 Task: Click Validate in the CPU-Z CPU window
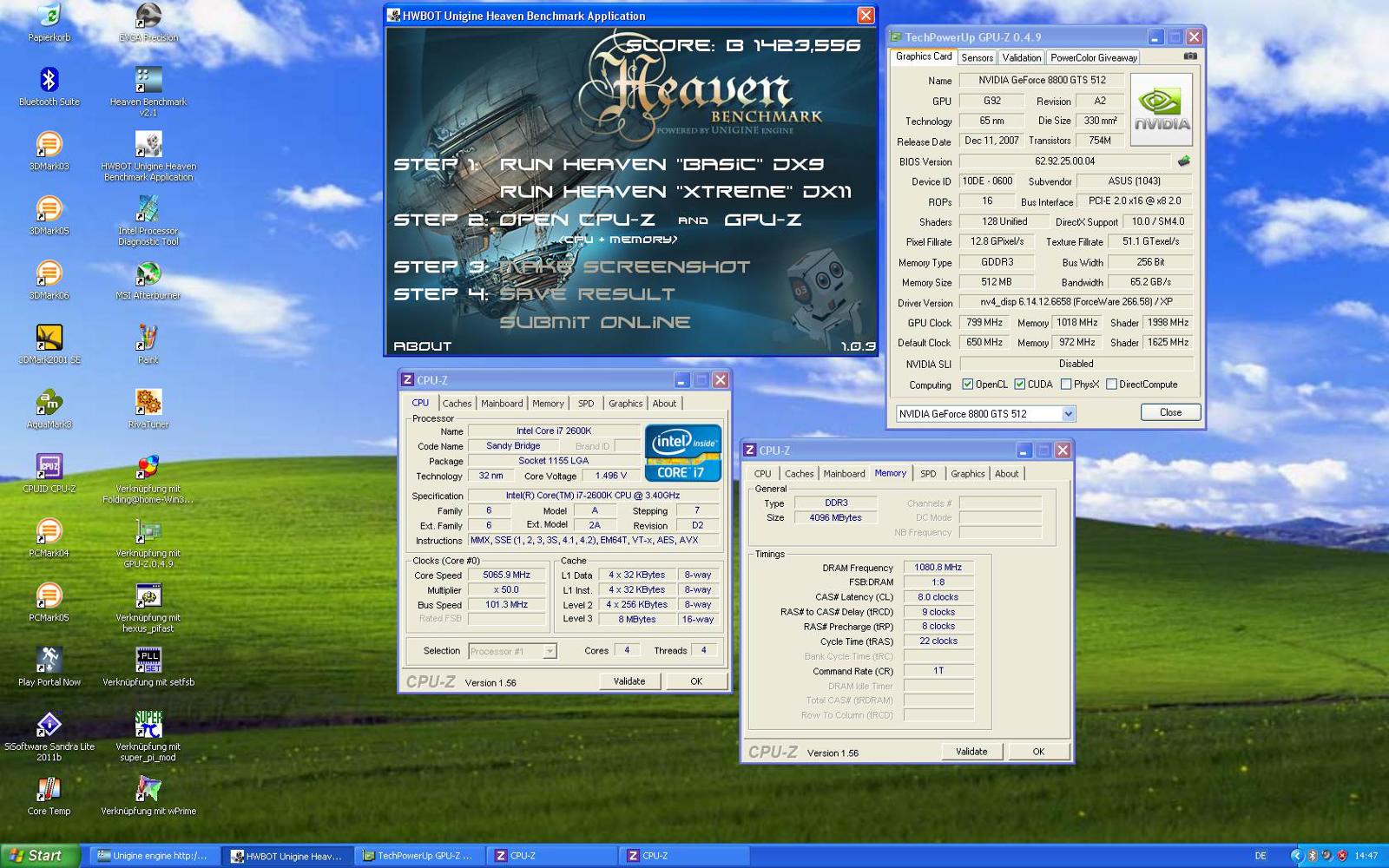point(629,681)
